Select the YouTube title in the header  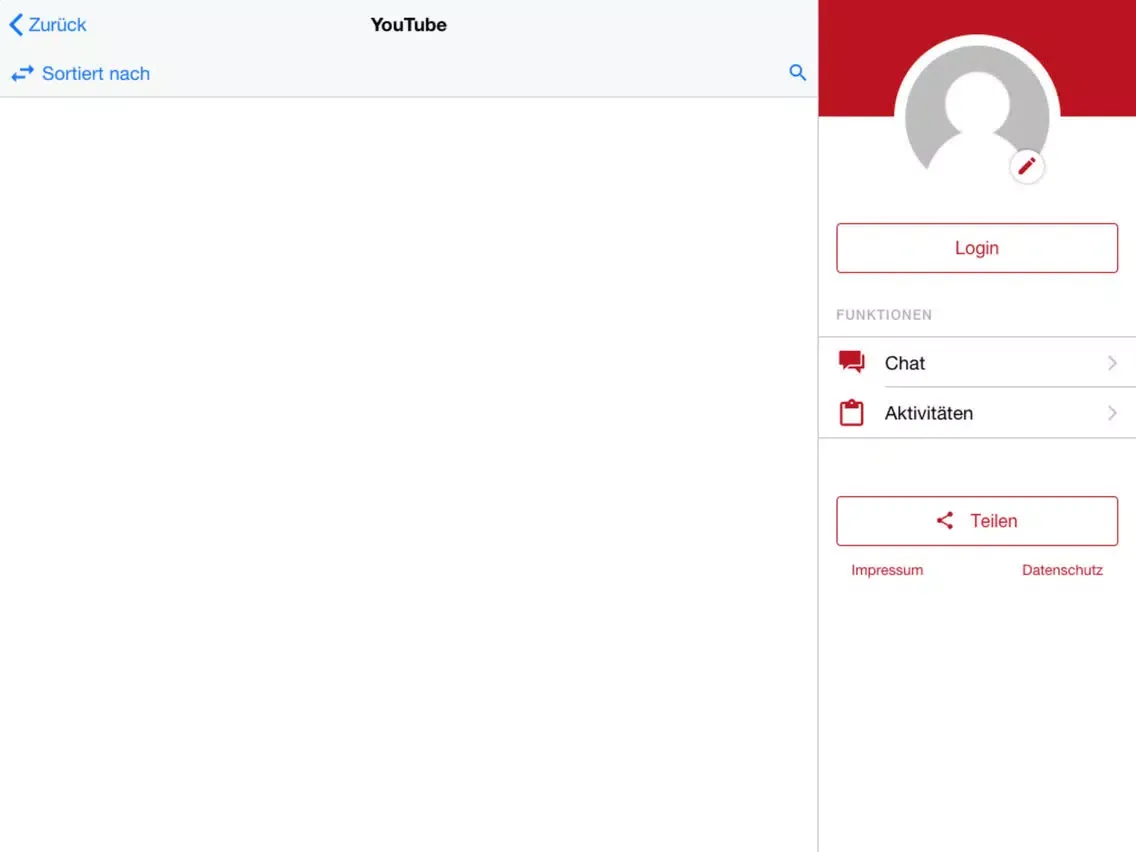(x=408, y=25)
